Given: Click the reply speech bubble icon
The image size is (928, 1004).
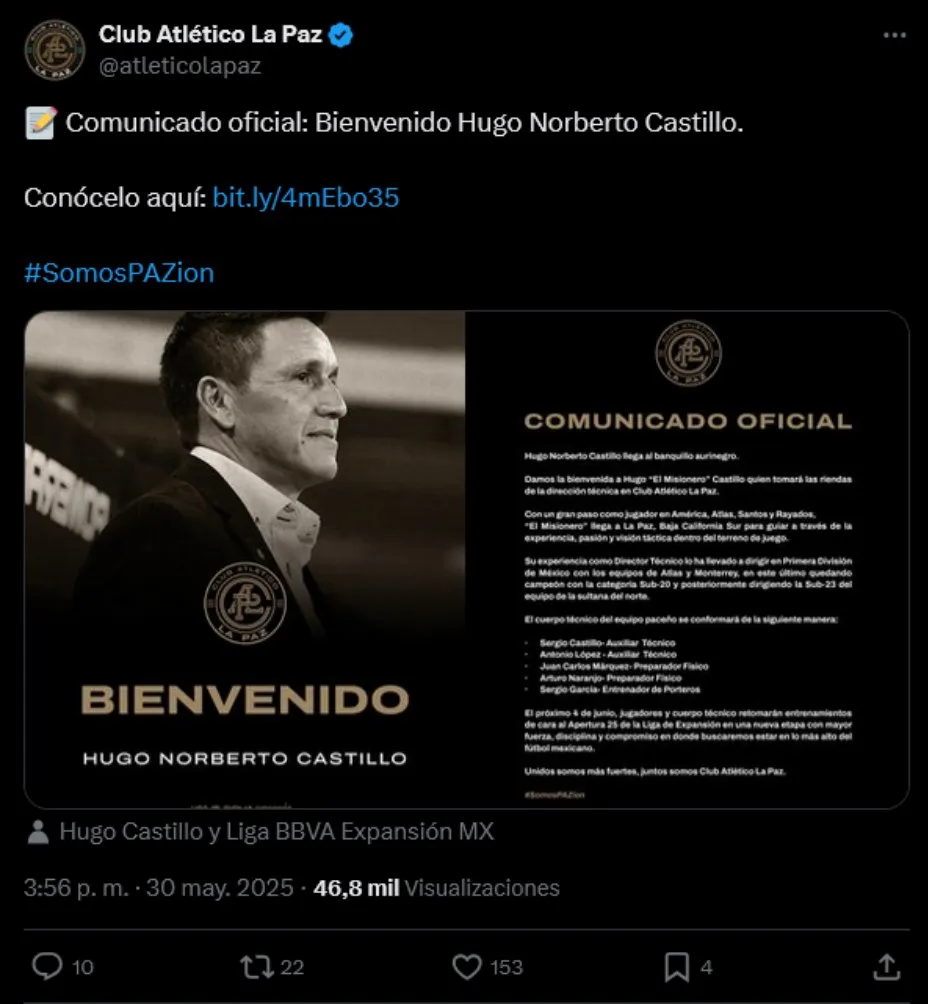Looking at the screenshot, I should point(48,966).
